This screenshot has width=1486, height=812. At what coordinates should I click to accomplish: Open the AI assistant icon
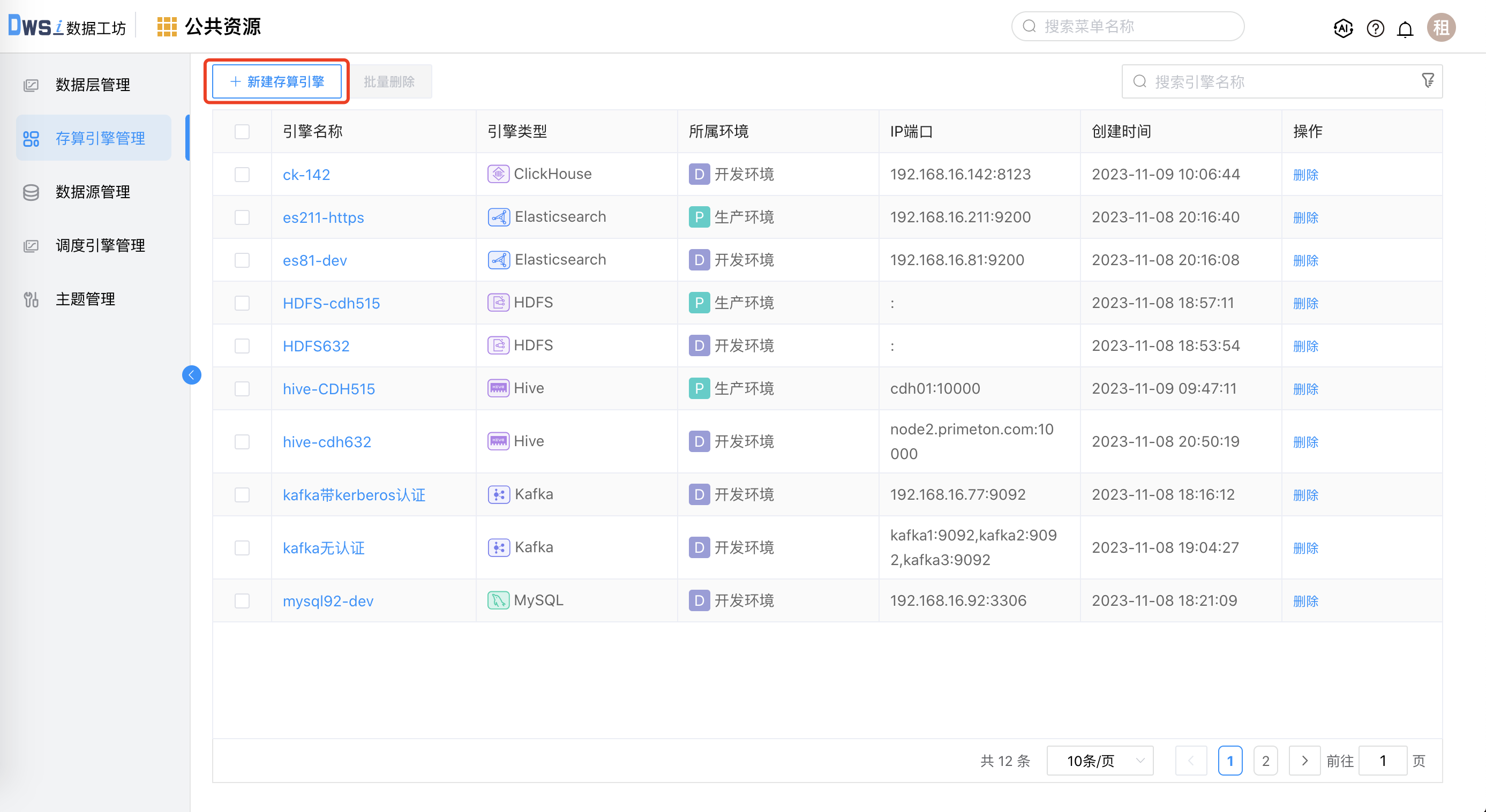click(1343, 28)
